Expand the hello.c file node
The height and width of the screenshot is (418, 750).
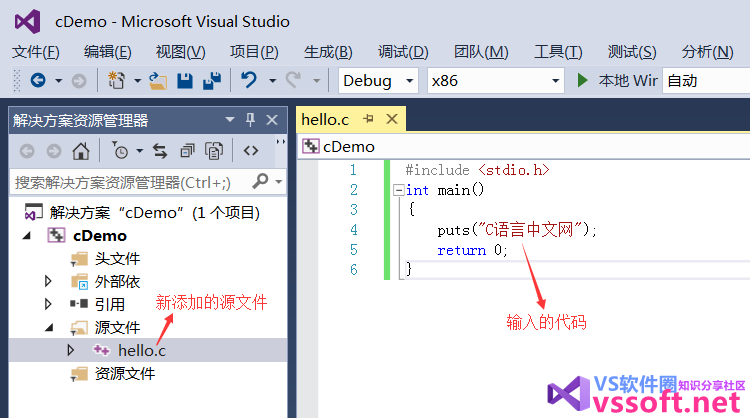tap(70, 350)
